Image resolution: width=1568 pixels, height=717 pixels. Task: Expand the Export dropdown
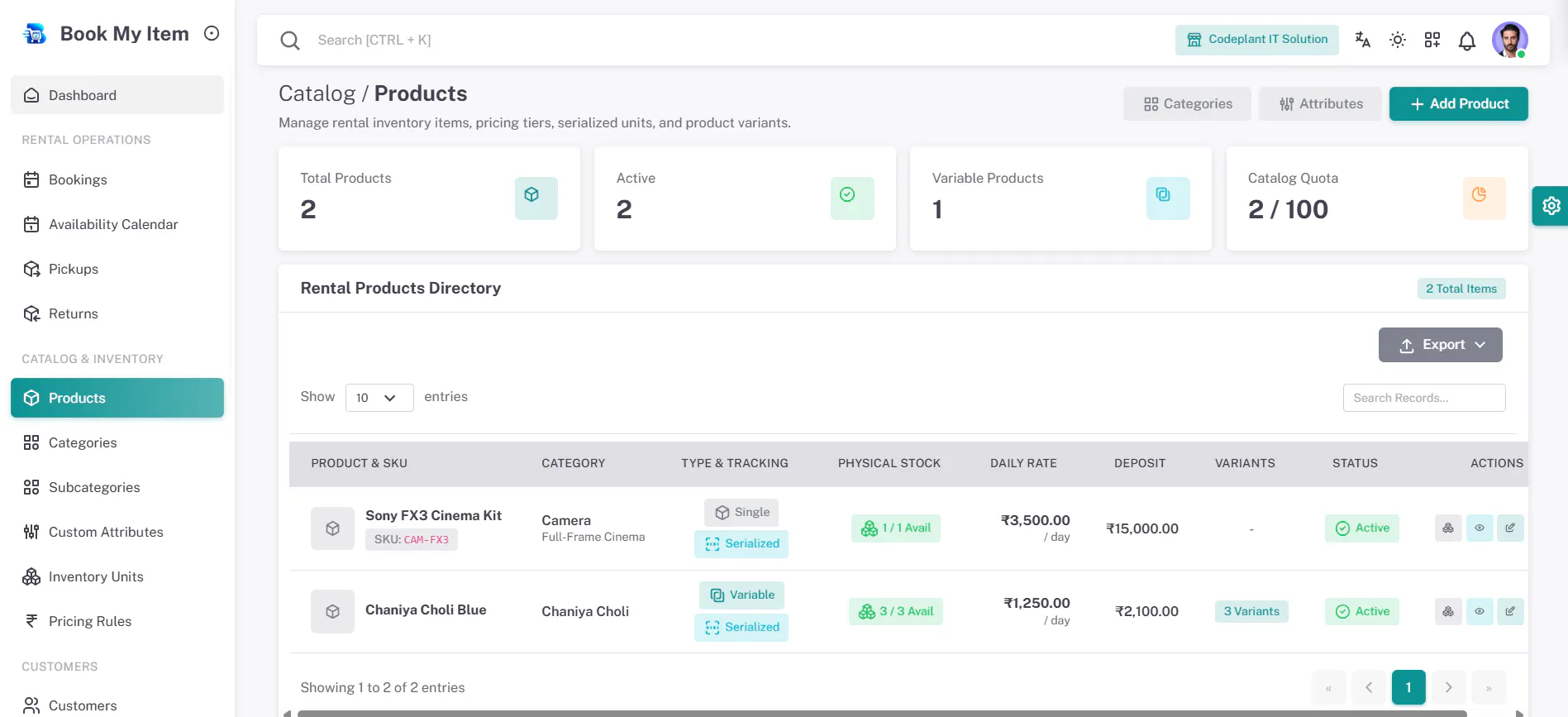[1441, 345]
